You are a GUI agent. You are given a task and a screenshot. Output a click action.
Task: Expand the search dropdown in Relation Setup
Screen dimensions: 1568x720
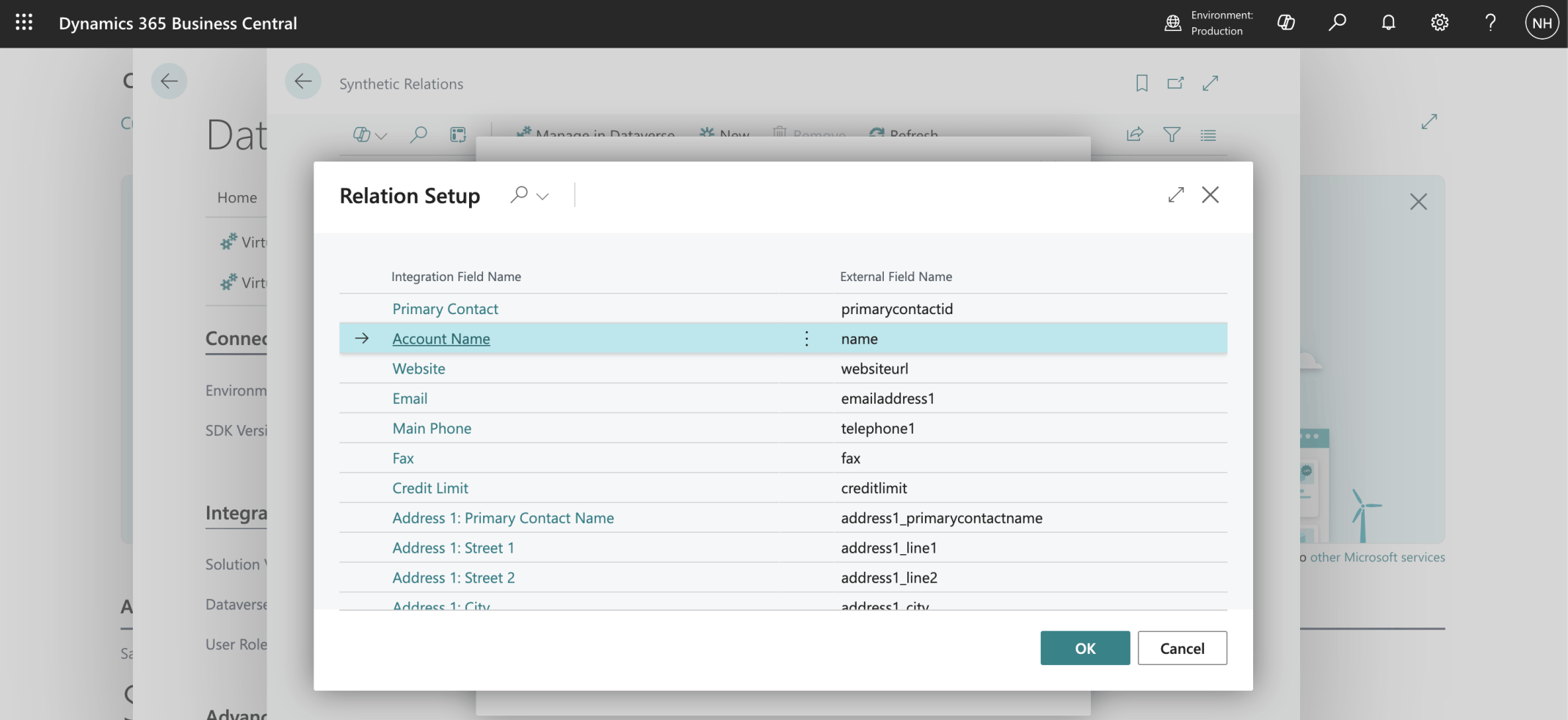(x=542, y=196)
